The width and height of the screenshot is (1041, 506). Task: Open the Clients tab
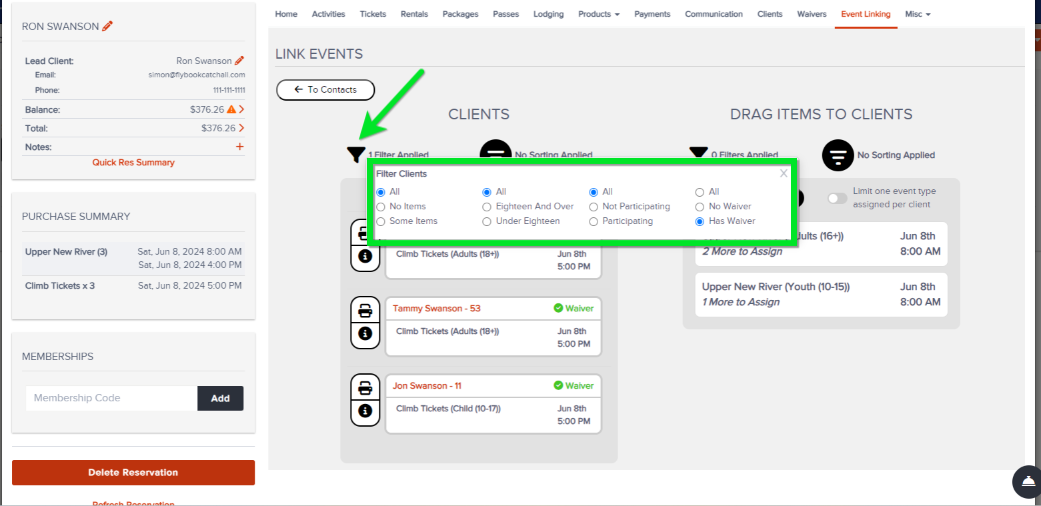tap(770, 14)
